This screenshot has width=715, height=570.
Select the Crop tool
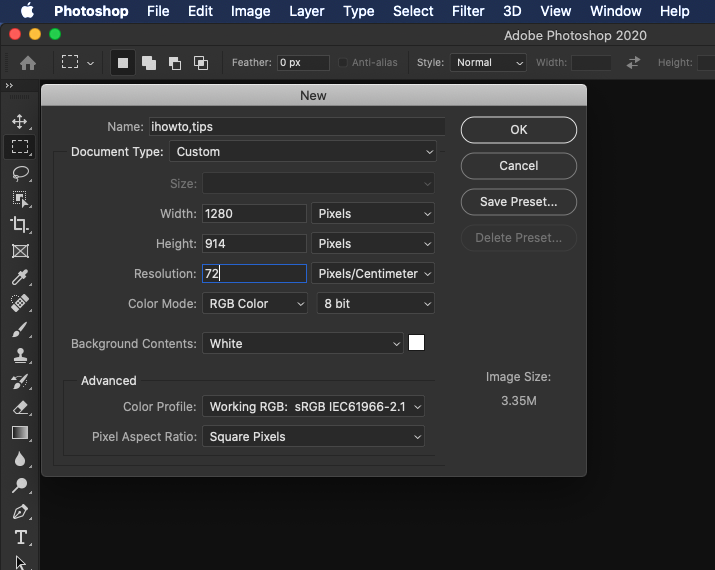point(19,225)
